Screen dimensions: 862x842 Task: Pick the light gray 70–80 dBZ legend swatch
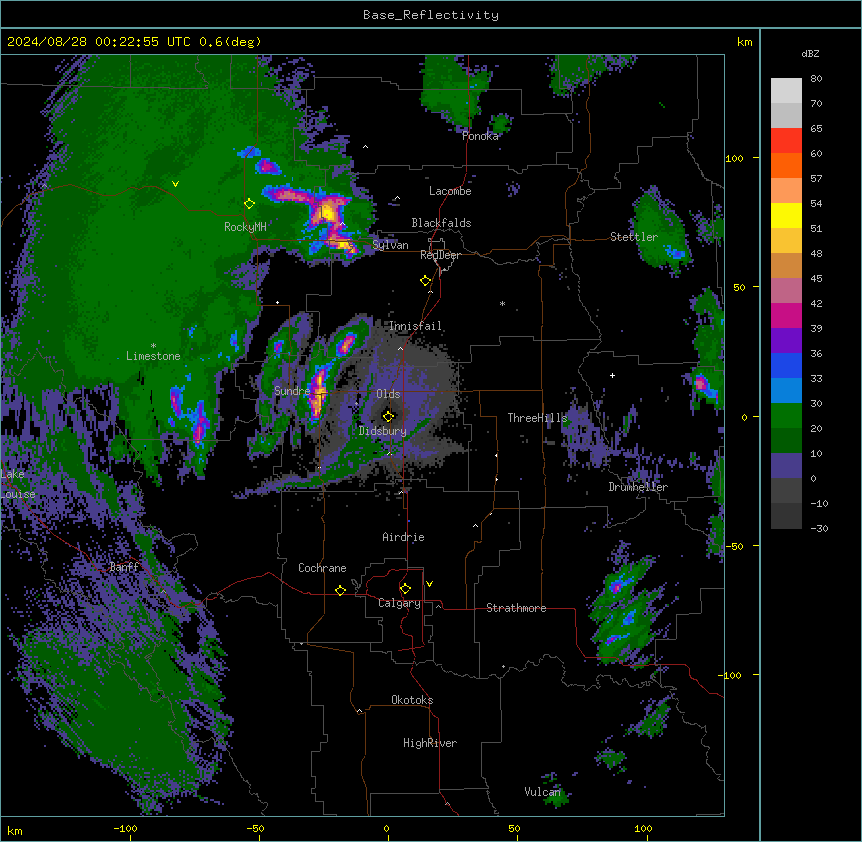[x=786, y=91]
